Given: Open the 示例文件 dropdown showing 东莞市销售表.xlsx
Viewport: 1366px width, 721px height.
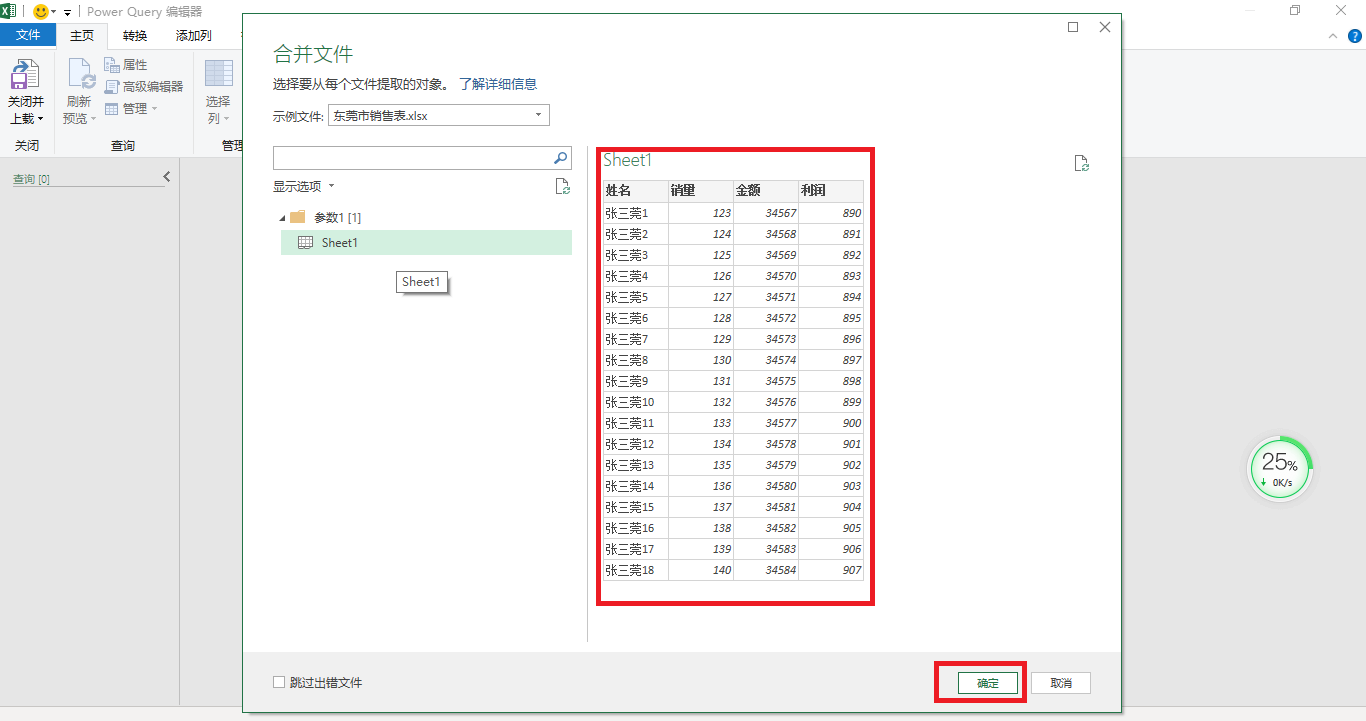Looking at the screenshot, I should (x=538, y=114).
